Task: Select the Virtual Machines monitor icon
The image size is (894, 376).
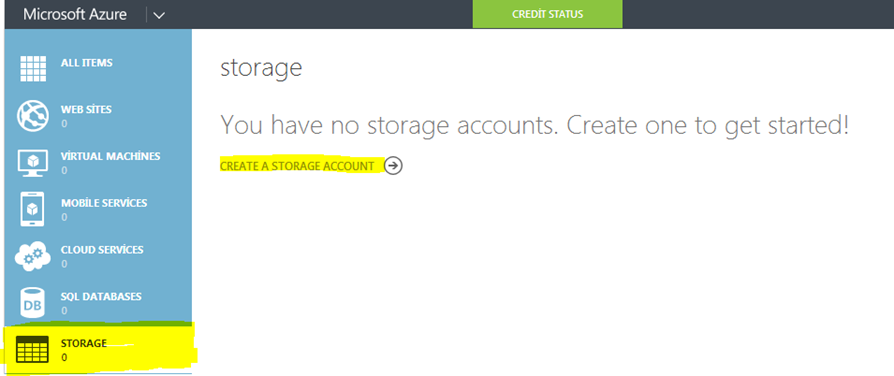Action: (x=34, y=163)
